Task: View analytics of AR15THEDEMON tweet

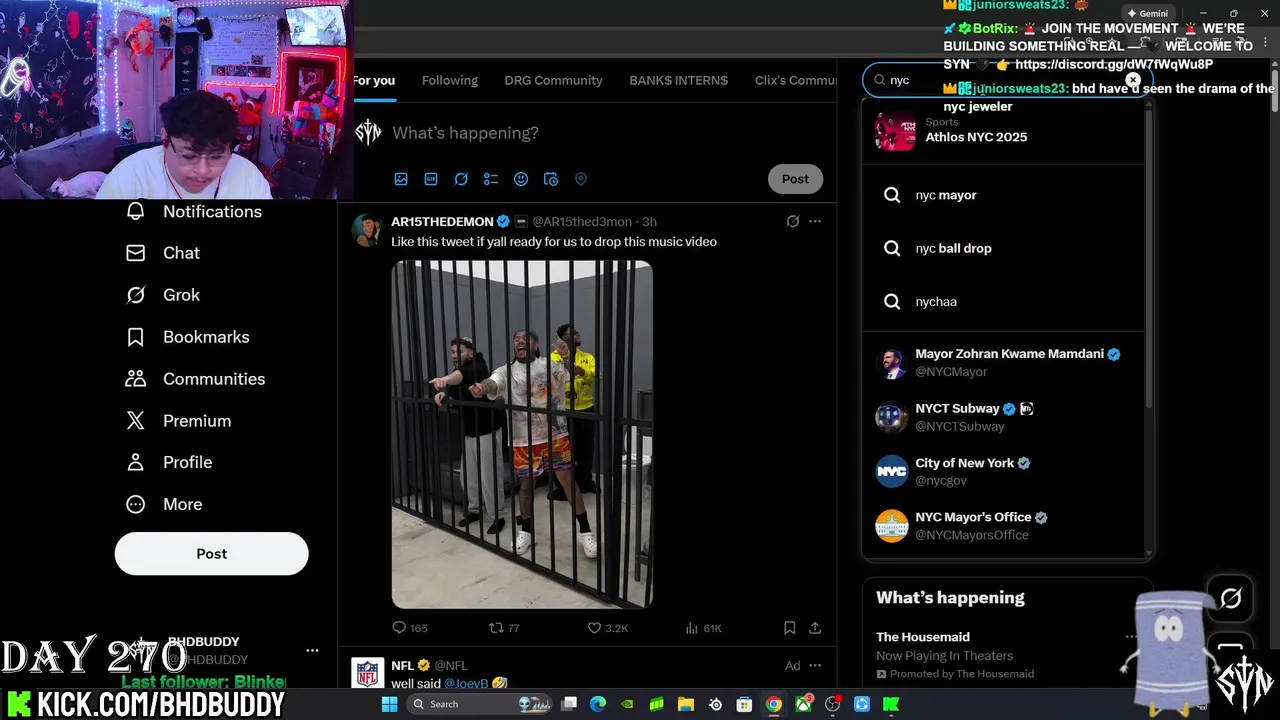Action: (x=703, y=628)
